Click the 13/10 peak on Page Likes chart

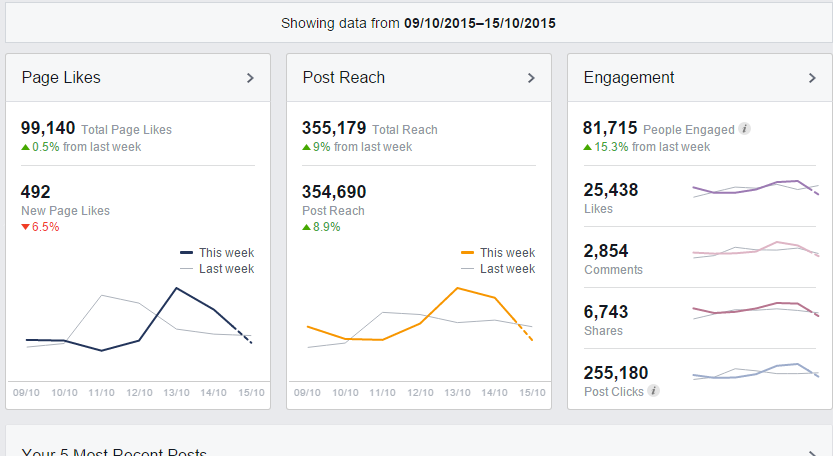pos(177,288)
